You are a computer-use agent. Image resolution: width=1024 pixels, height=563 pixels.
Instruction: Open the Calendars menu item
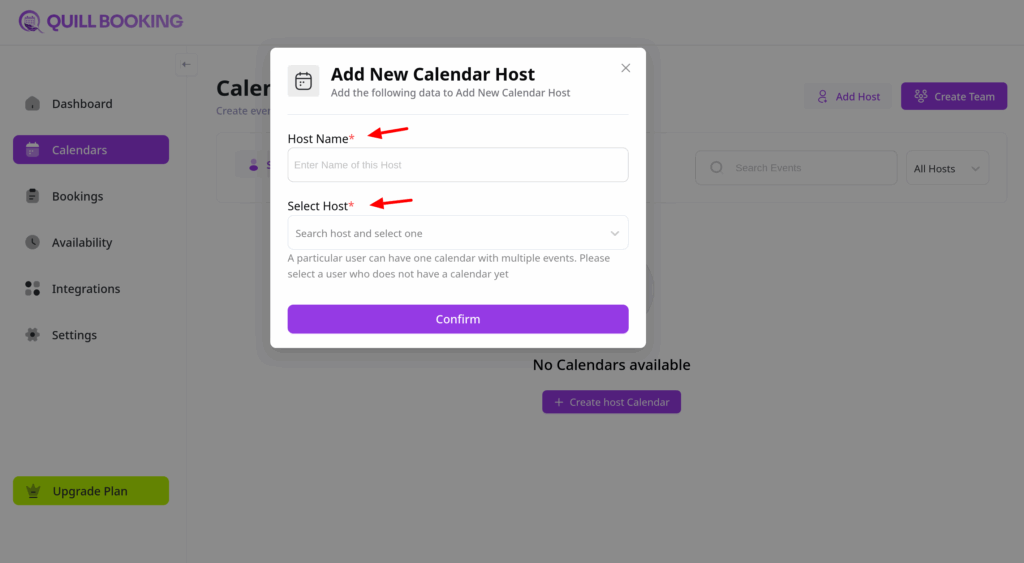90,150
